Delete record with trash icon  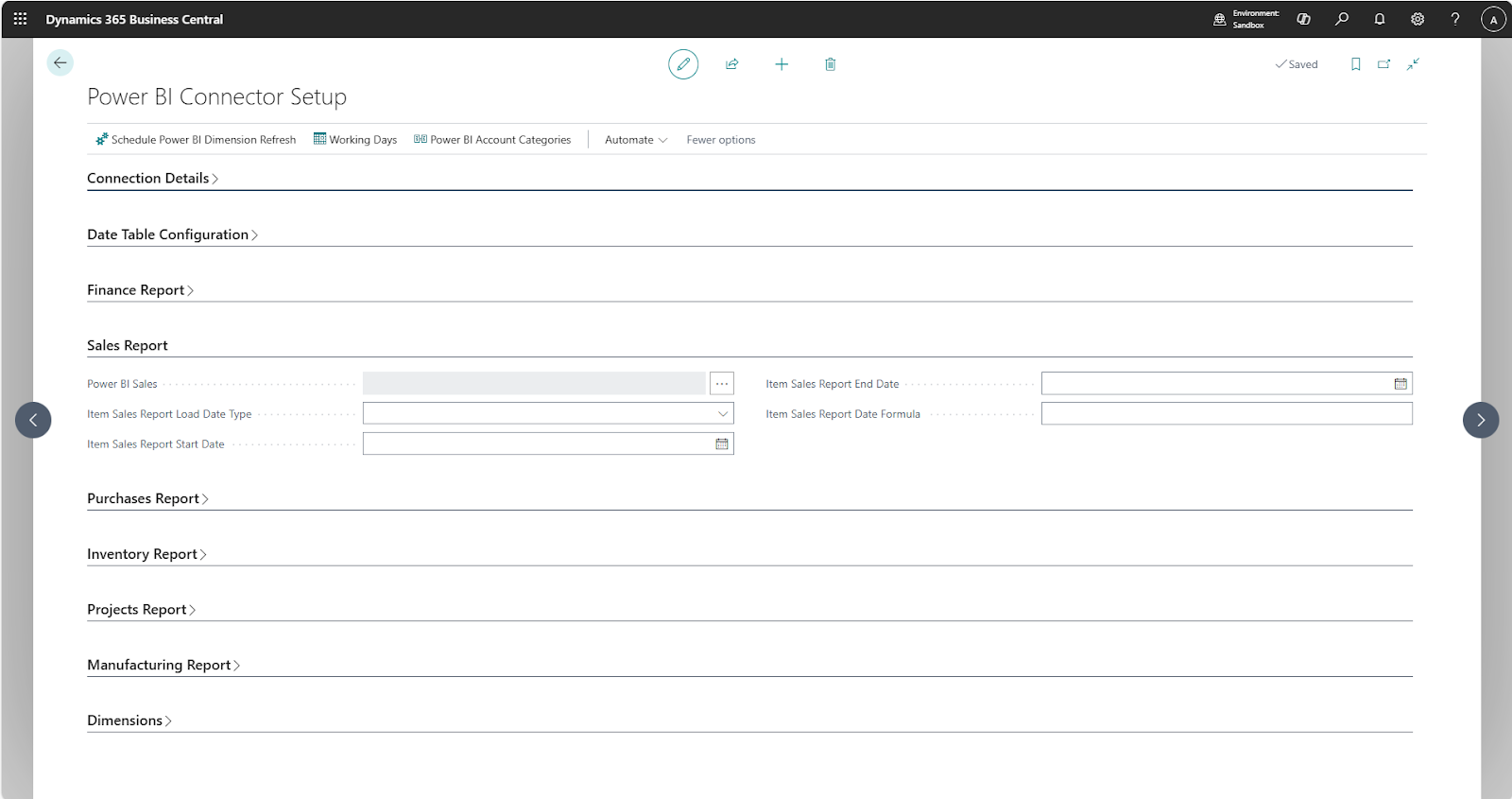830,64
